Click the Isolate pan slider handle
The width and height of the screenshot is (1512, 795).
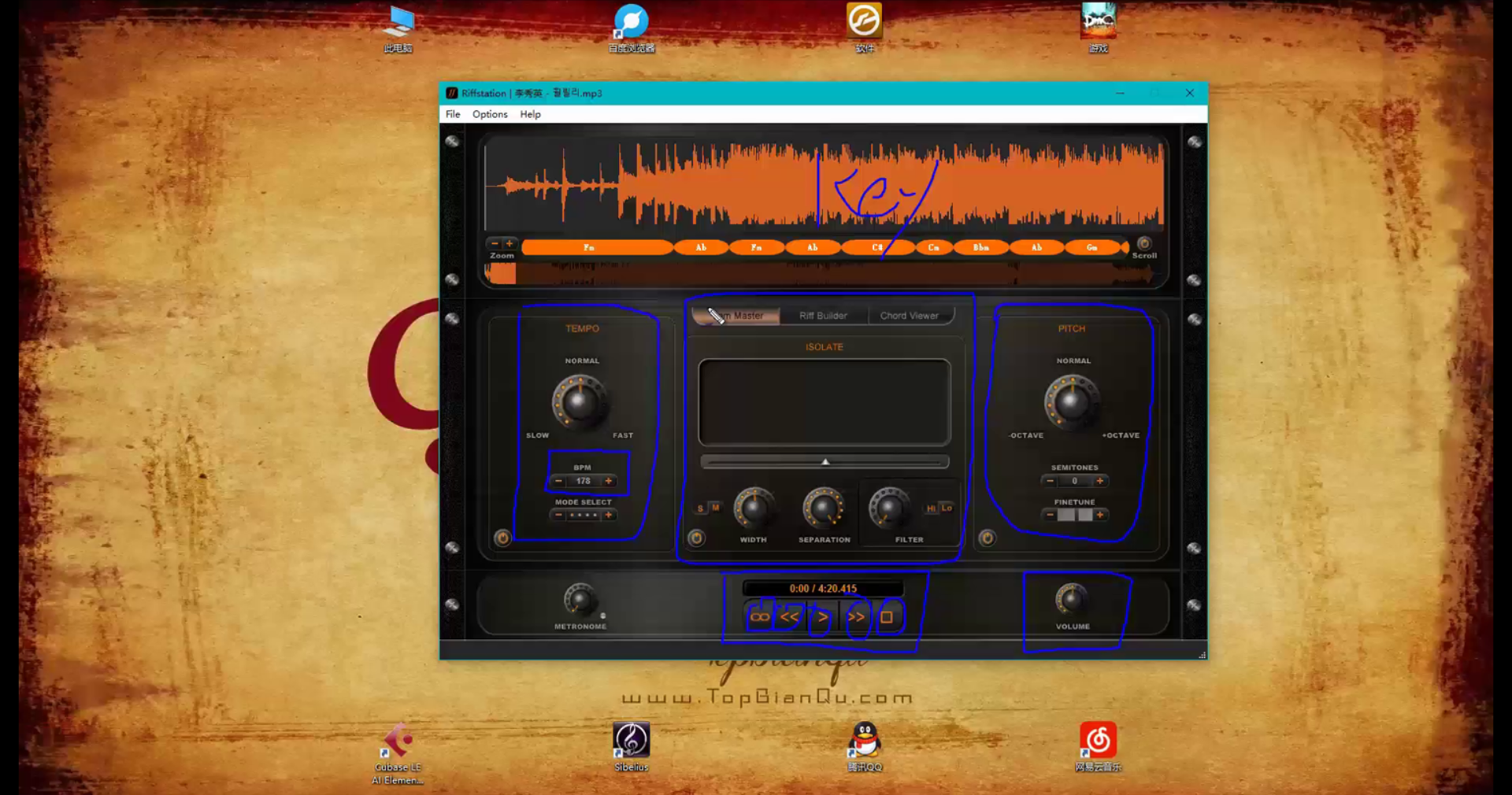coord(825,462)
